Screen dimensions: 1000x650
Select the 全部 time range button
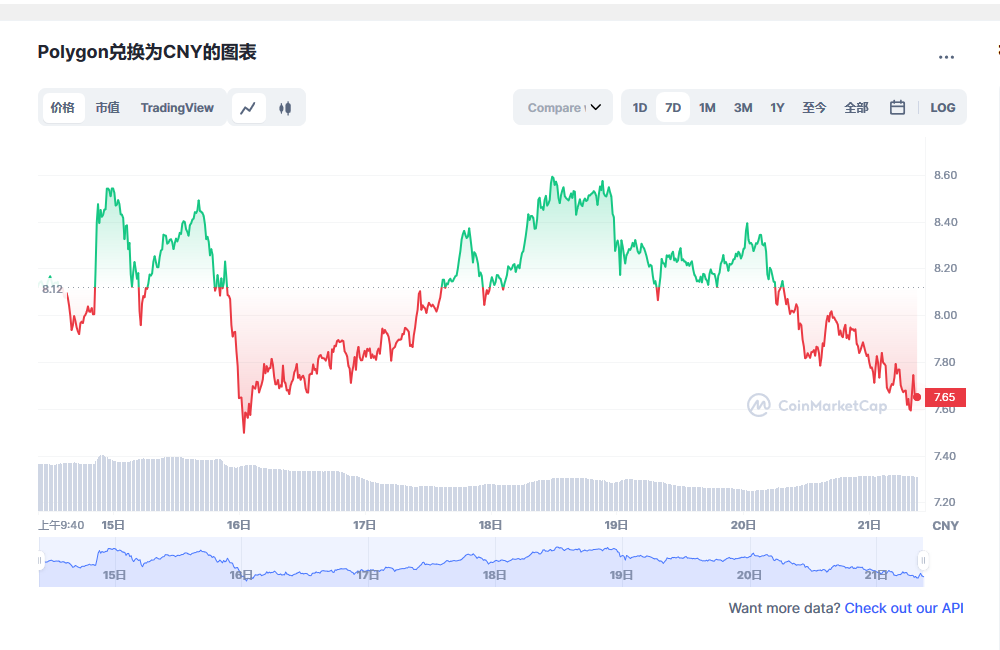[x=856, y=107]
